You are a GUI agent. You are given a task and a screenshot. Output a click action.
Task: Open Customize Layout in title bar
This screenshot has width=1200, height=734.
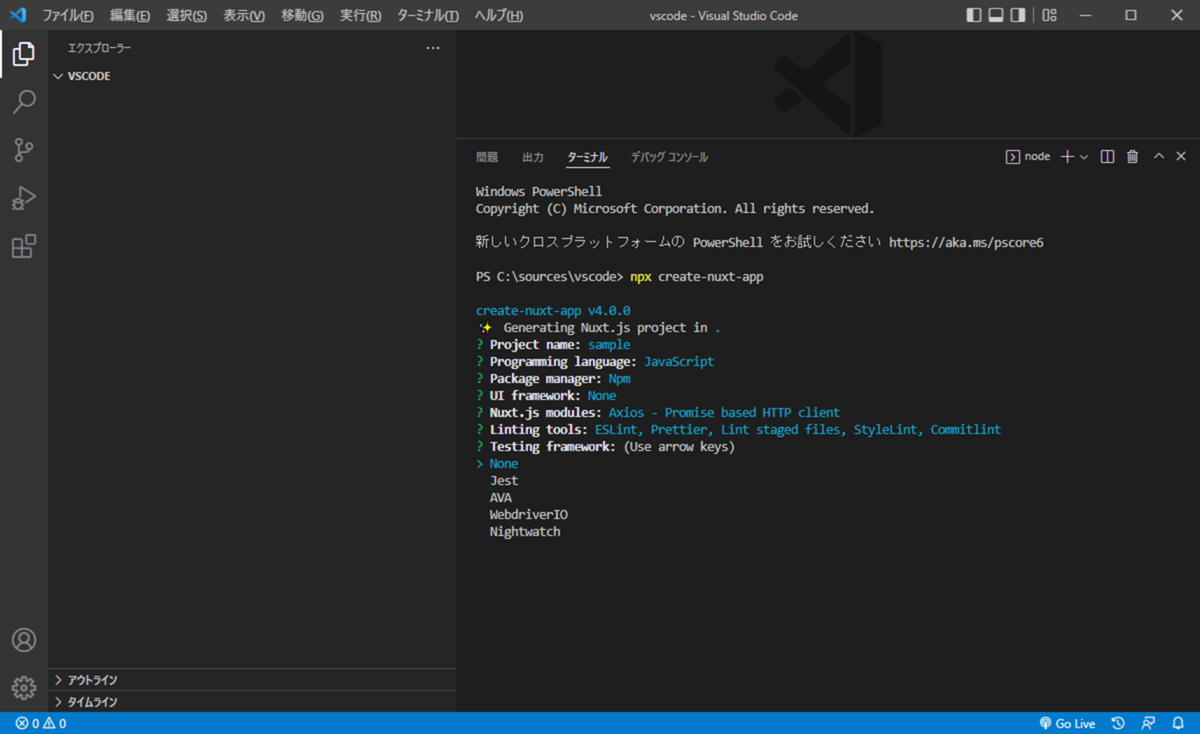pyautogui.click(x=1049, y=15)
